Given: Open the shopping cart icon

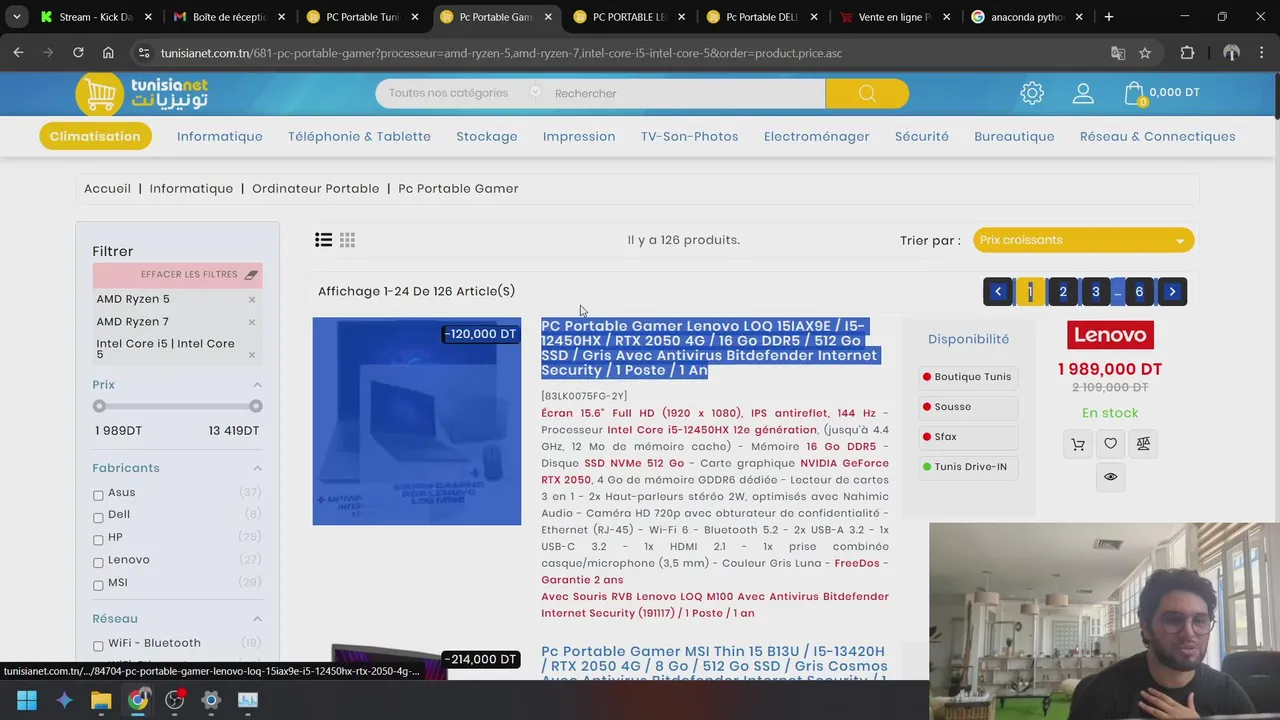Looking at the screenshot, I should point(1134,94).
